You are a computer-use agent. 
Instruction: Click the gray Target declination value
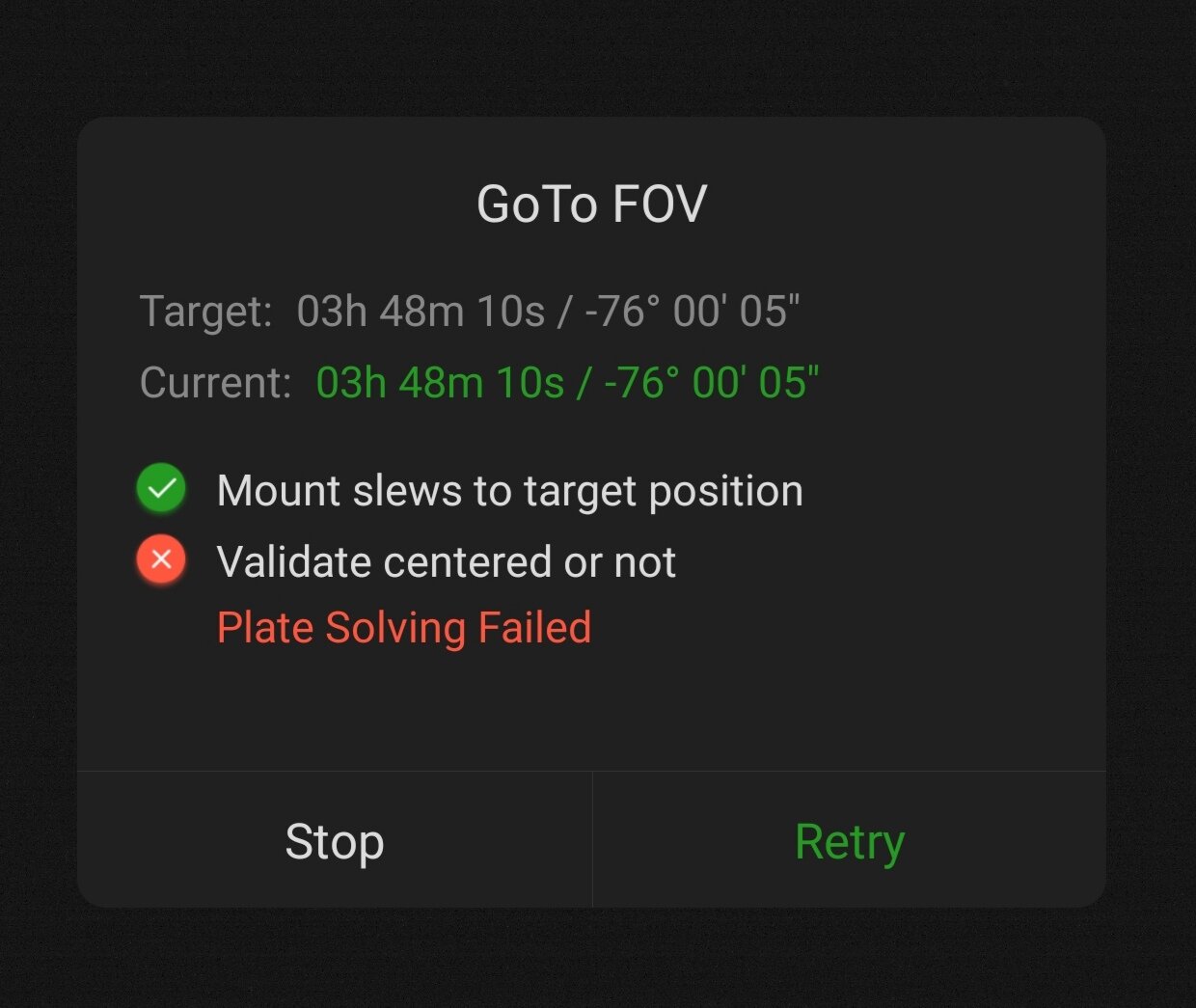pos(692,312)
